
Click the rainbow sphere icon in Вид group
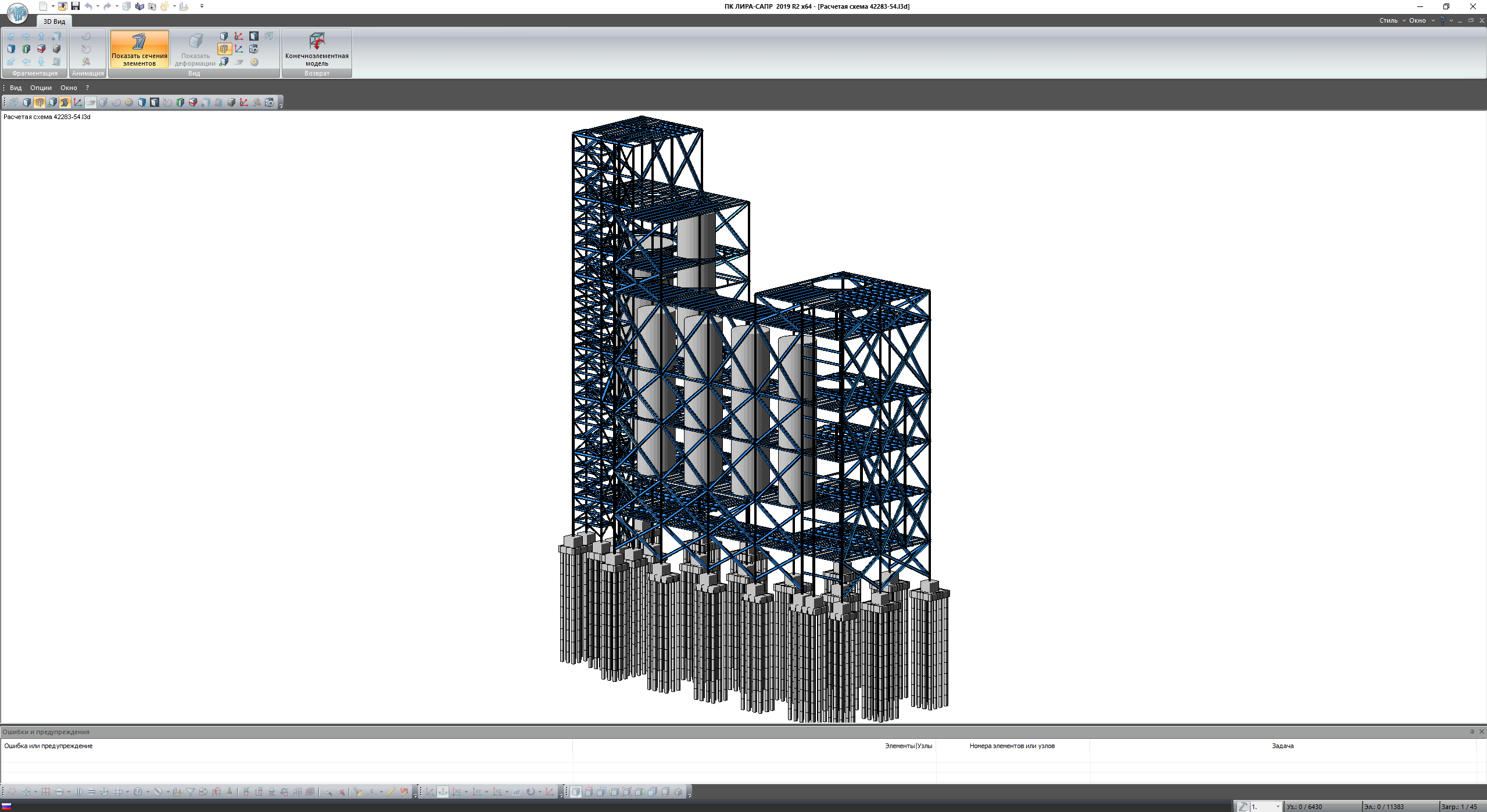coord(255,62)
